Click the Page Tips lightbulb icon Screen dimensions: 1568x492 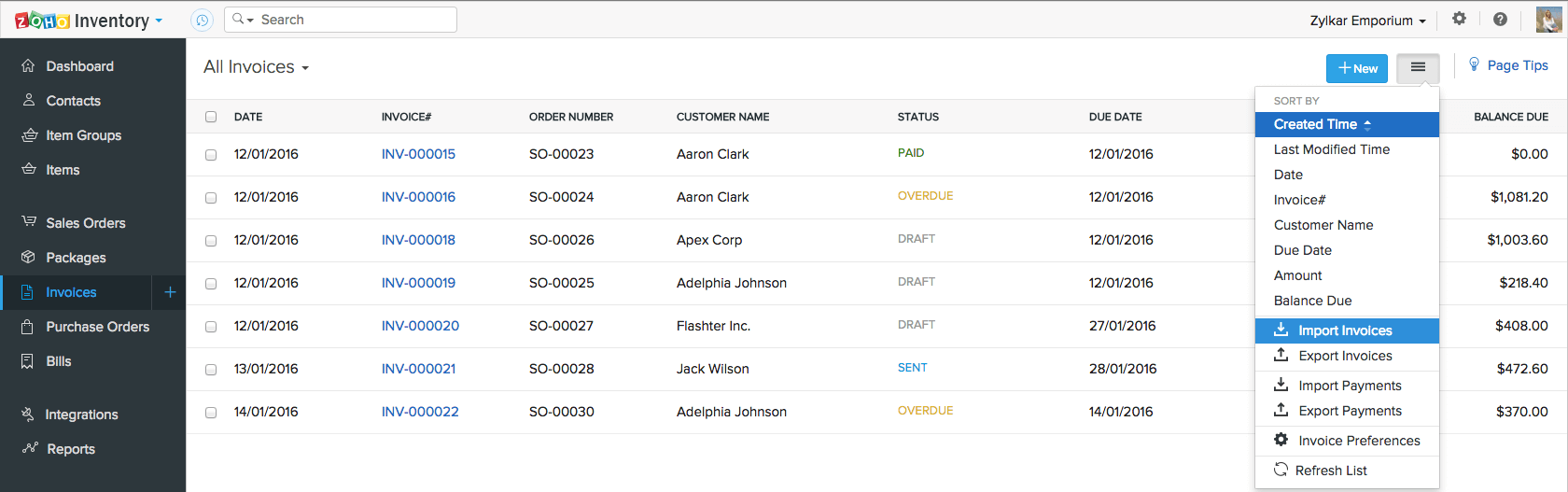click(x=1474, y=64)
